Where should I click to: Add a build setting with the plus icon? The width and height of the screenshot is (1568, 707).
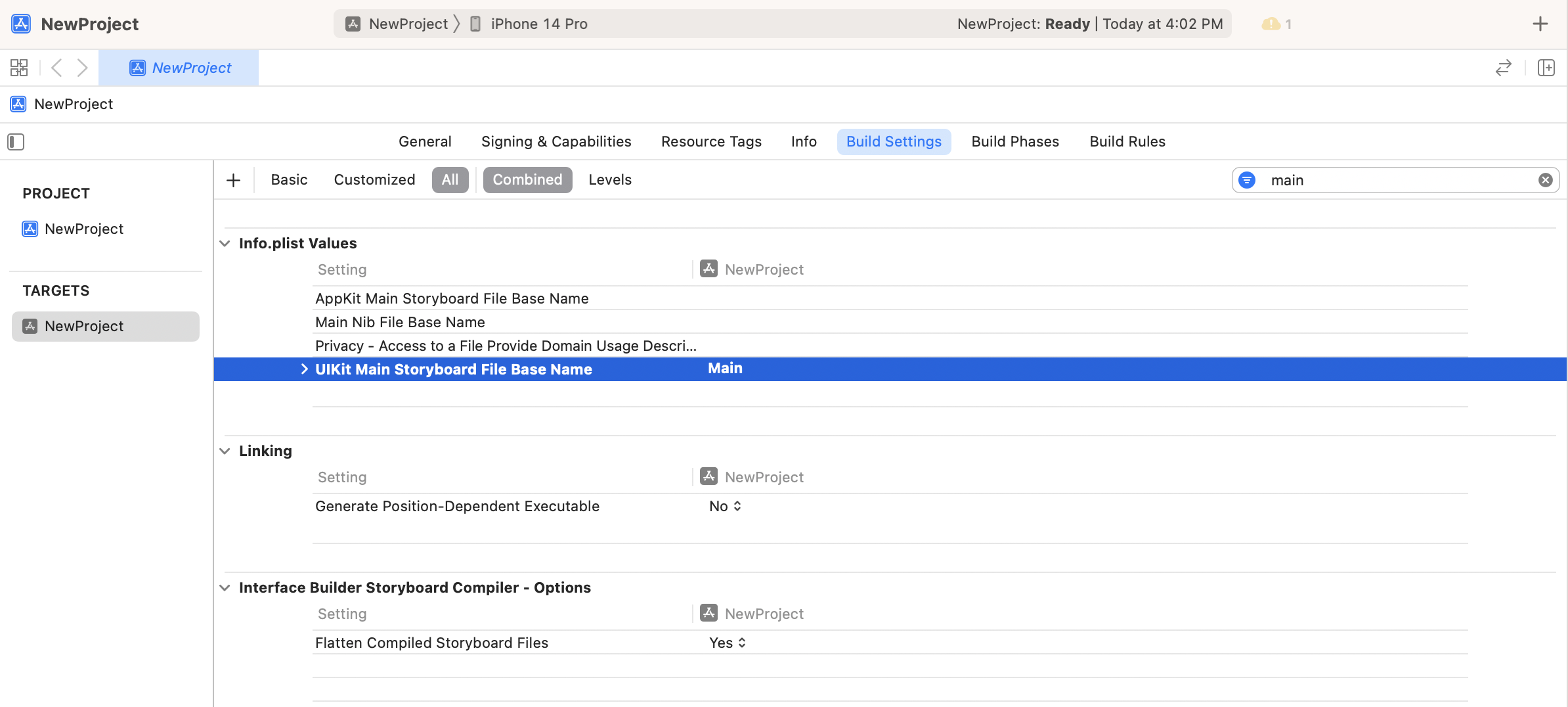233,180
